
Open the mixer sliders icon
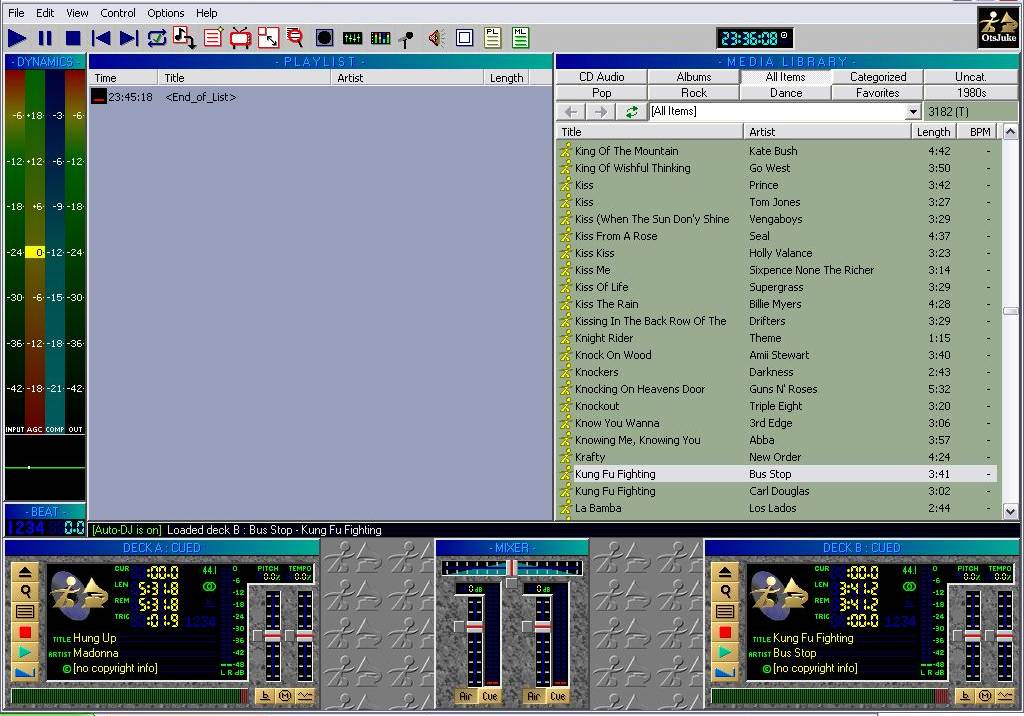tap(352, 39)
